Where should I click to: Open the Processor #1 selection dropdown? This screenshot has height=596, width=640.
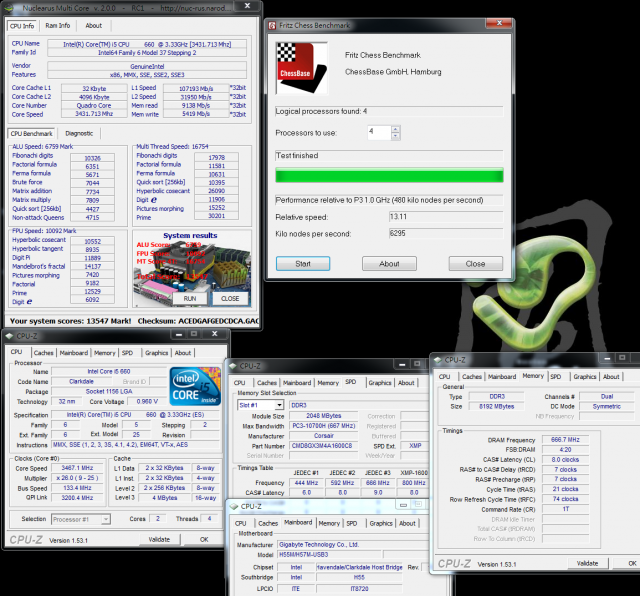pos(106,519)
